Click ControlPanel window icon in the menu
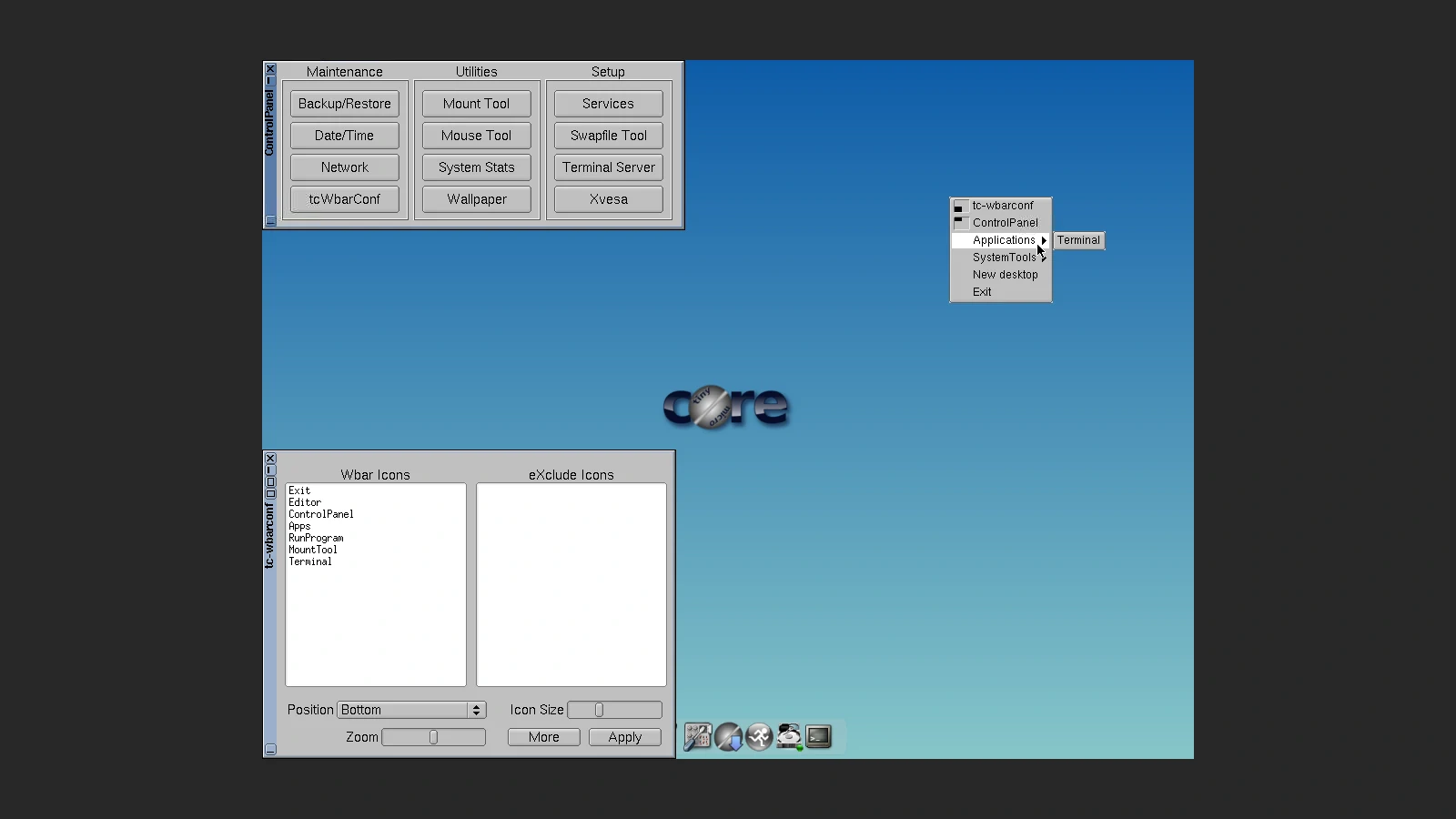This screenshot has width=1456, height=819. [960, 223]
